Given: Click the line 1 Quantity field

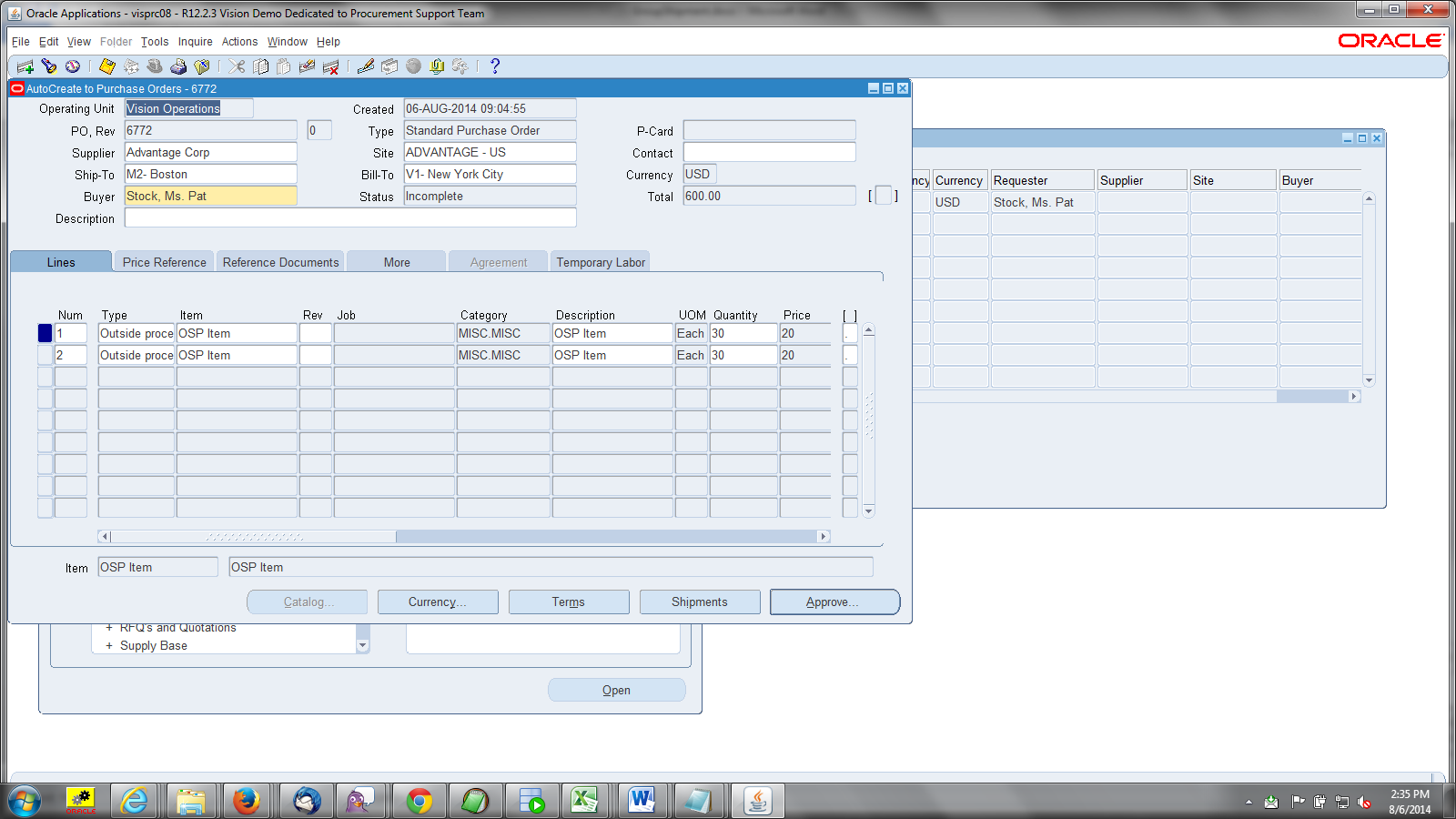Looking at the screenshot, I should (x=743, y=333).
